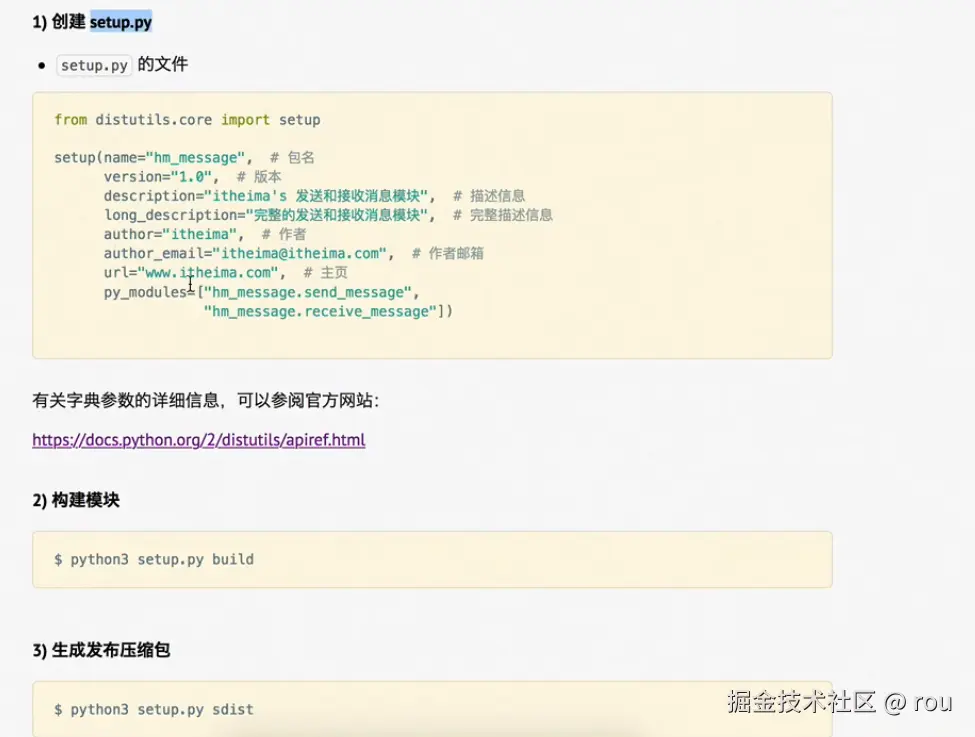
Task: Click the '# 版本' comment
Action: click(x=259, y=177)
